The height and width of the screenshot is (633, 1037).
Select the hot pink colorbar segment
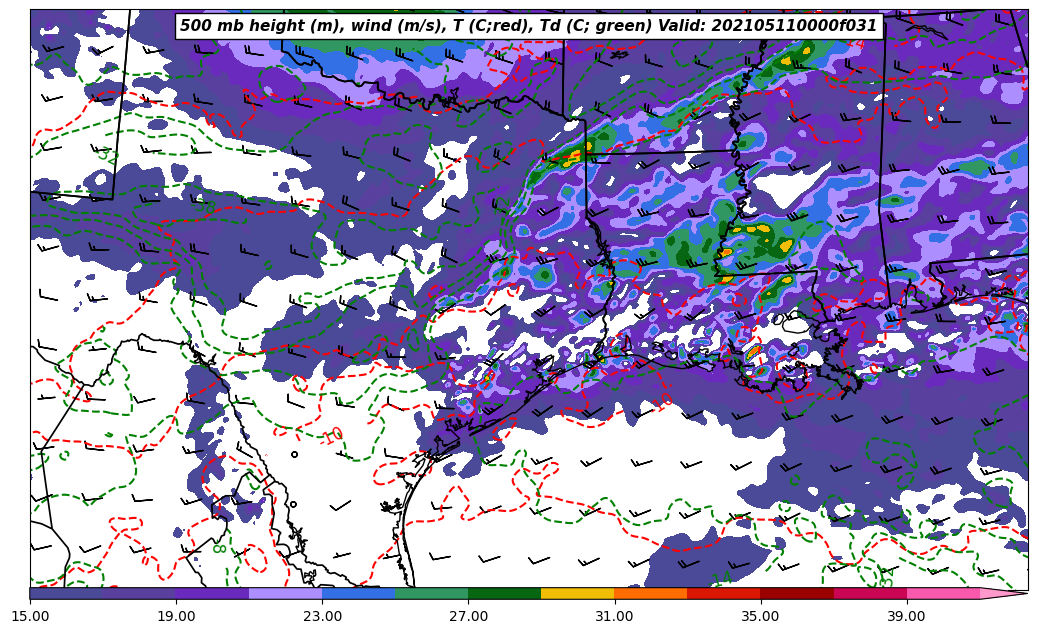tap(942, 594)
